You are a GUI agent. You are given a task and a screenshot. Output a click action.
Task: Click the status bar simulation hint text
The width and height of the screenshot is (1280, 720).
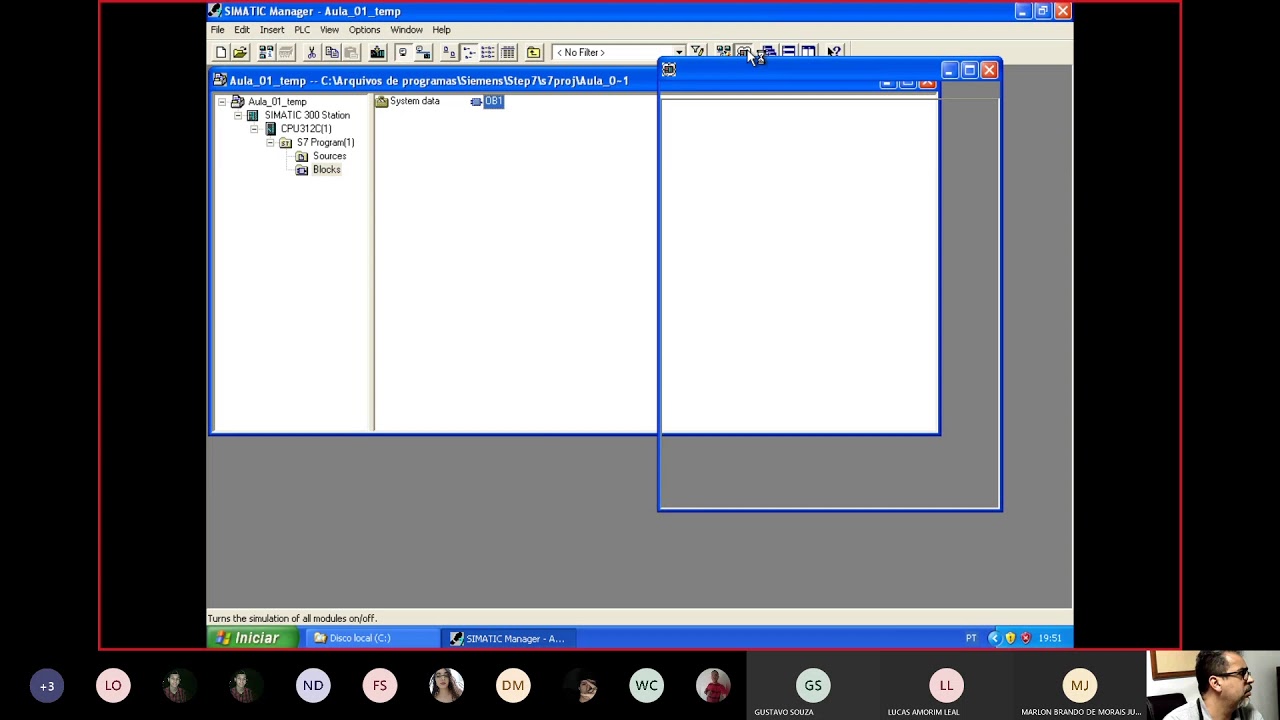pos(292,619)
